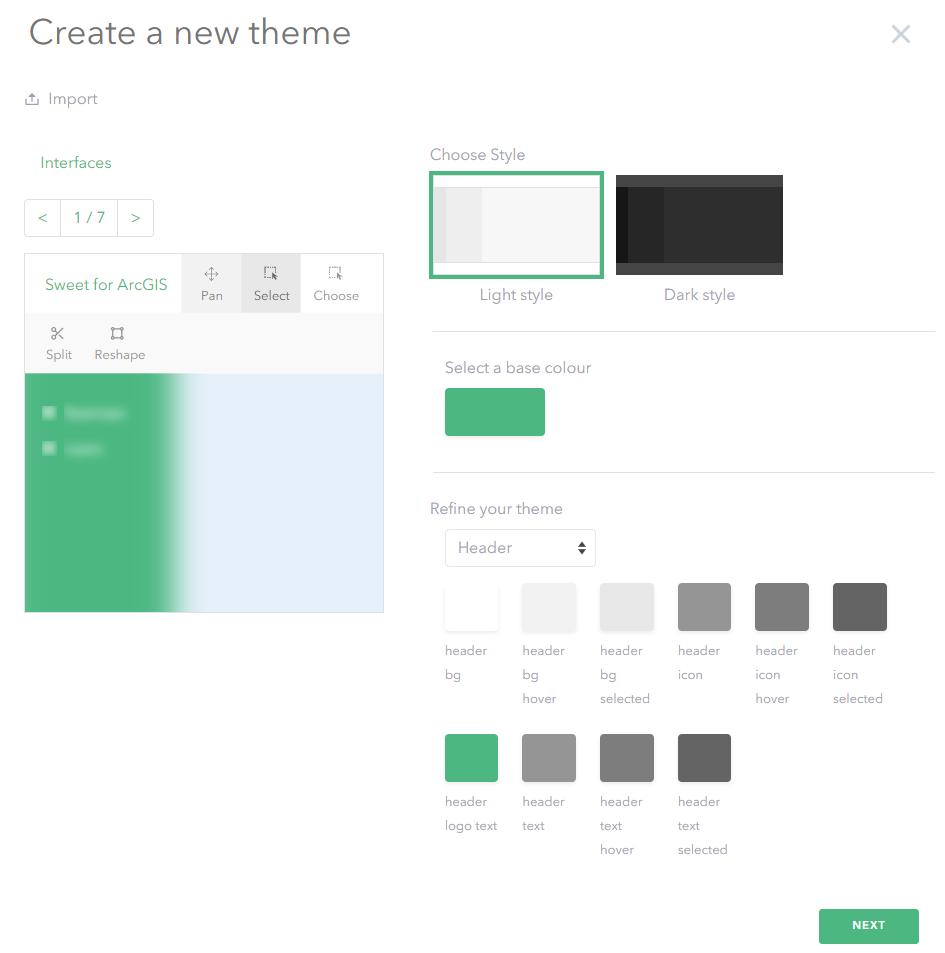Click the NEXT button
The image size is (945, 953).
(868, 926)
